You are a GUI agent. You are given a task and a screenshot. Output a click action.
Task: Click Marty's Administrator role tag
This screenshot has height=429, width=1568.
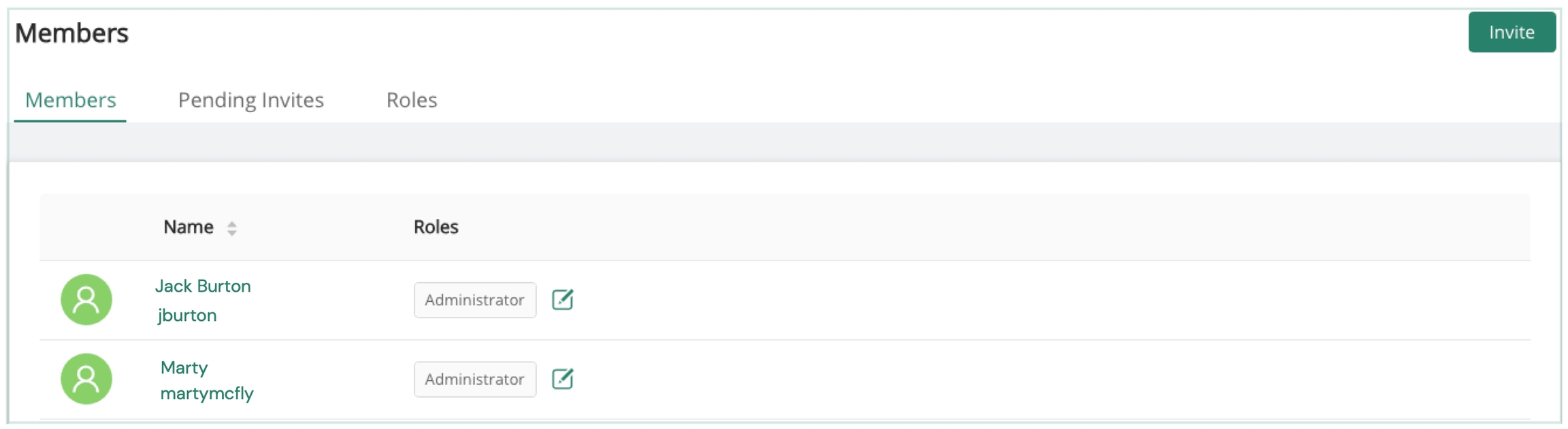[474, 379]
